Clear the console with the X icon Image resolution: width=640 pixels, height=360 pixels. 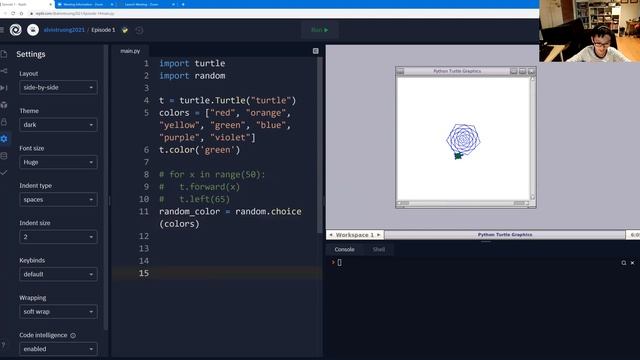point(633,263)
